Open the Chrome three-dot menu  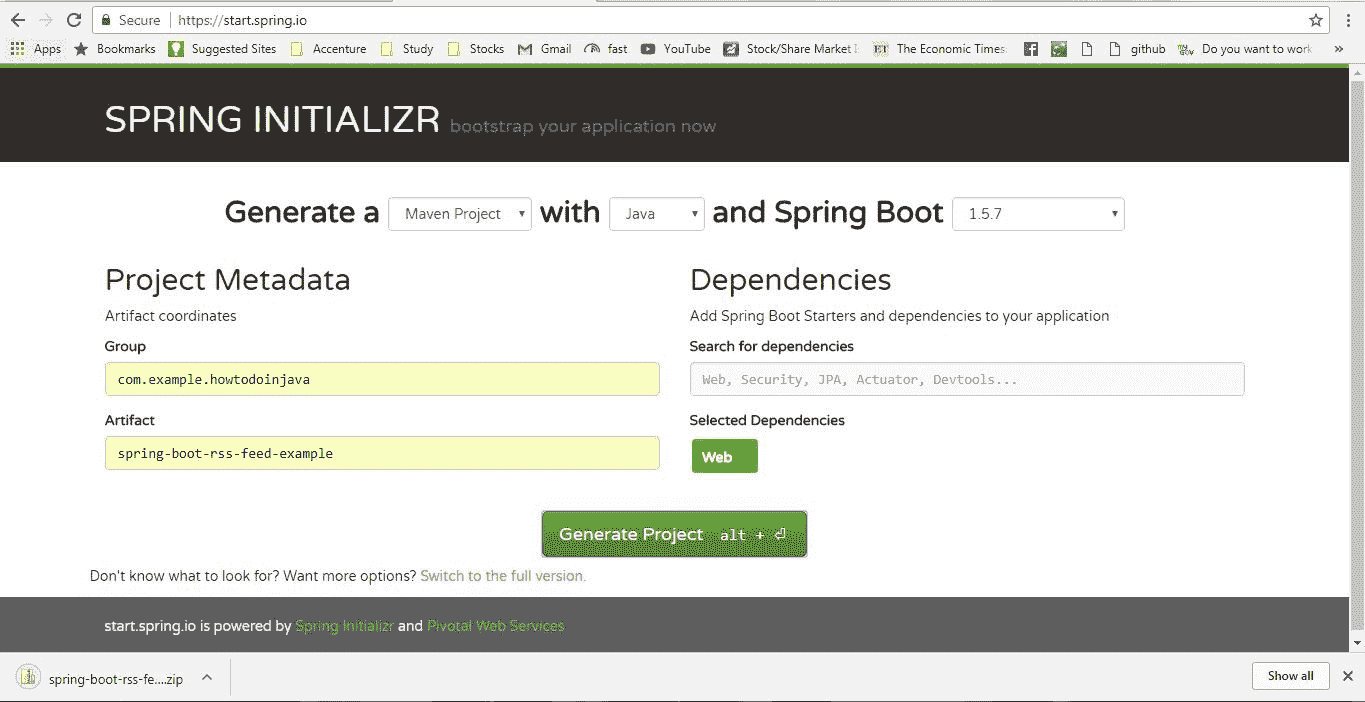1347,20
